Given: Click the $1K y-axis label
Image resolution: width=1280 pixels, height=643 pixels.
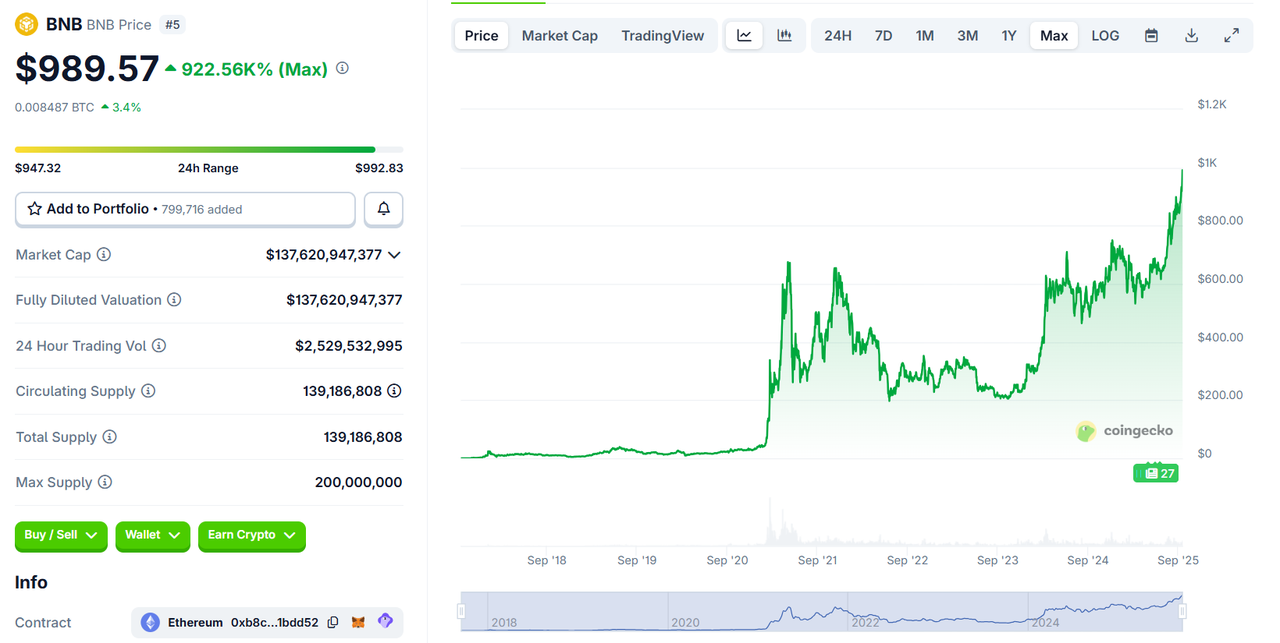Looking at the screenshot, I should coord(1207,162).
